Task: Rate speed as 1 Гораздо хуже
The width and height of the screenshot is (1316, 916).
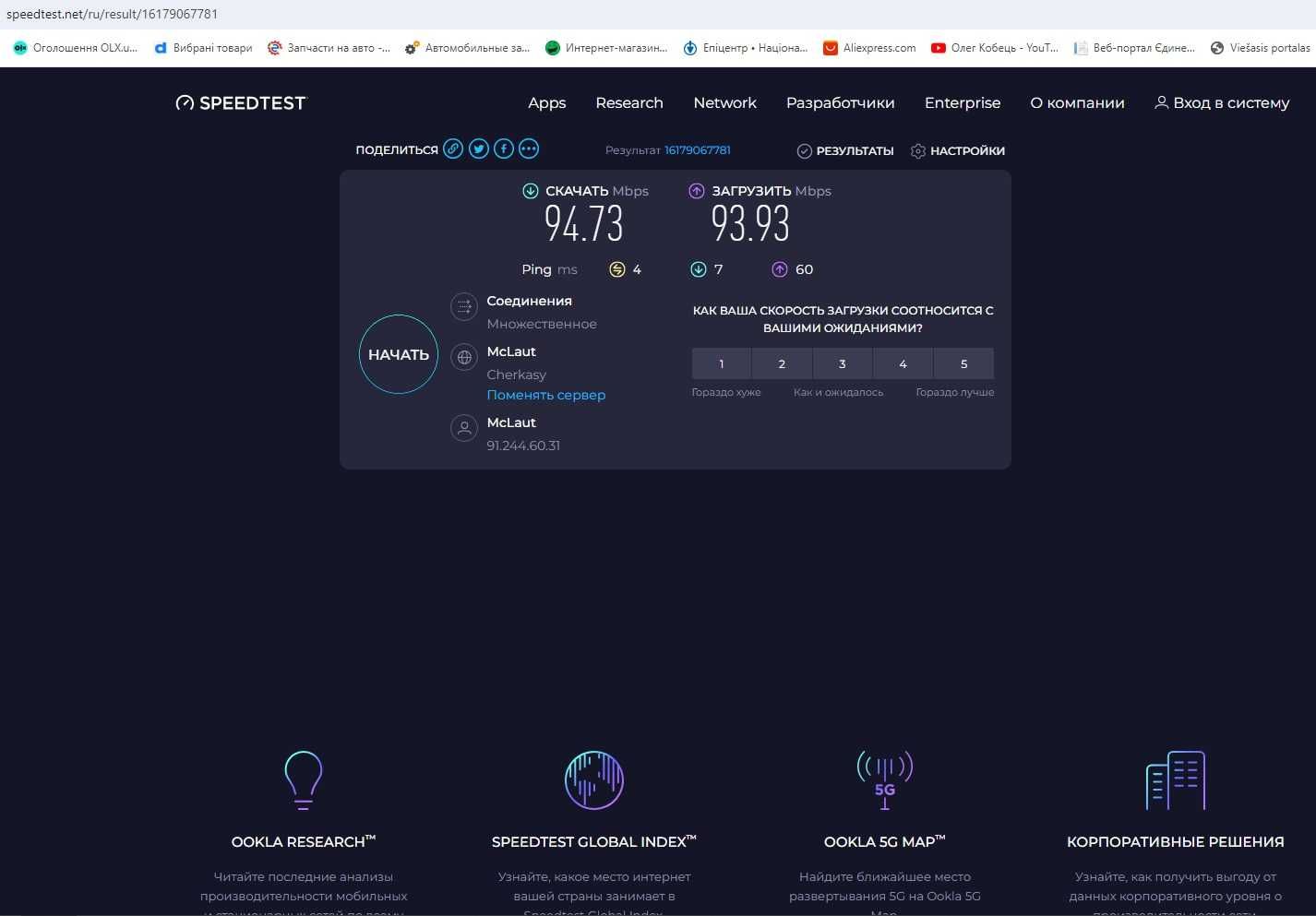Action: 722,363
